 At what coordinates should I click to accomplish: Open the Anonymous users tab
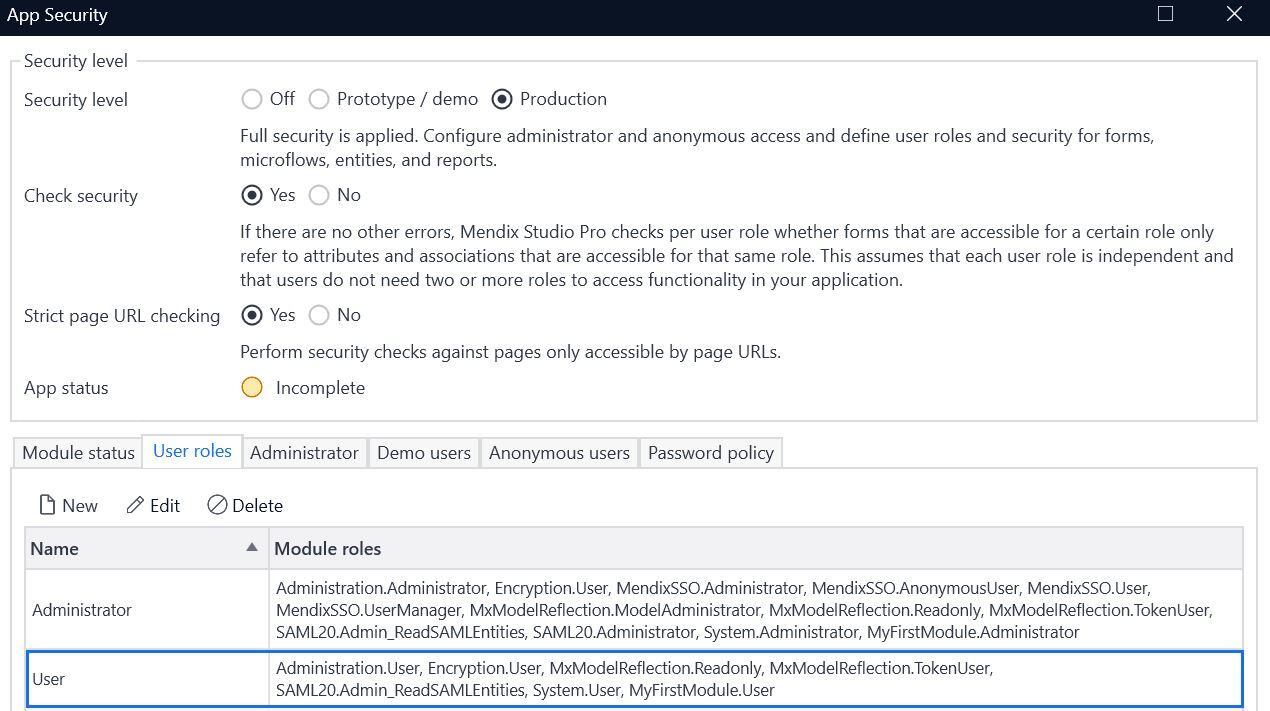click(559, 452)
